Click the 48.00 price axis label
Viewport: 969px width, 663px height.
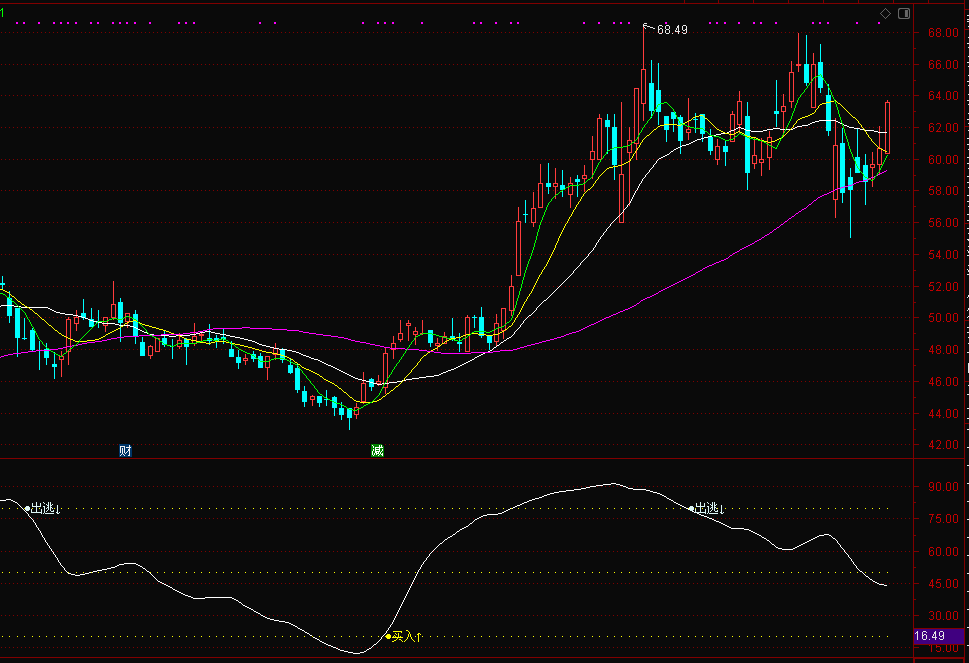(943, 350)
